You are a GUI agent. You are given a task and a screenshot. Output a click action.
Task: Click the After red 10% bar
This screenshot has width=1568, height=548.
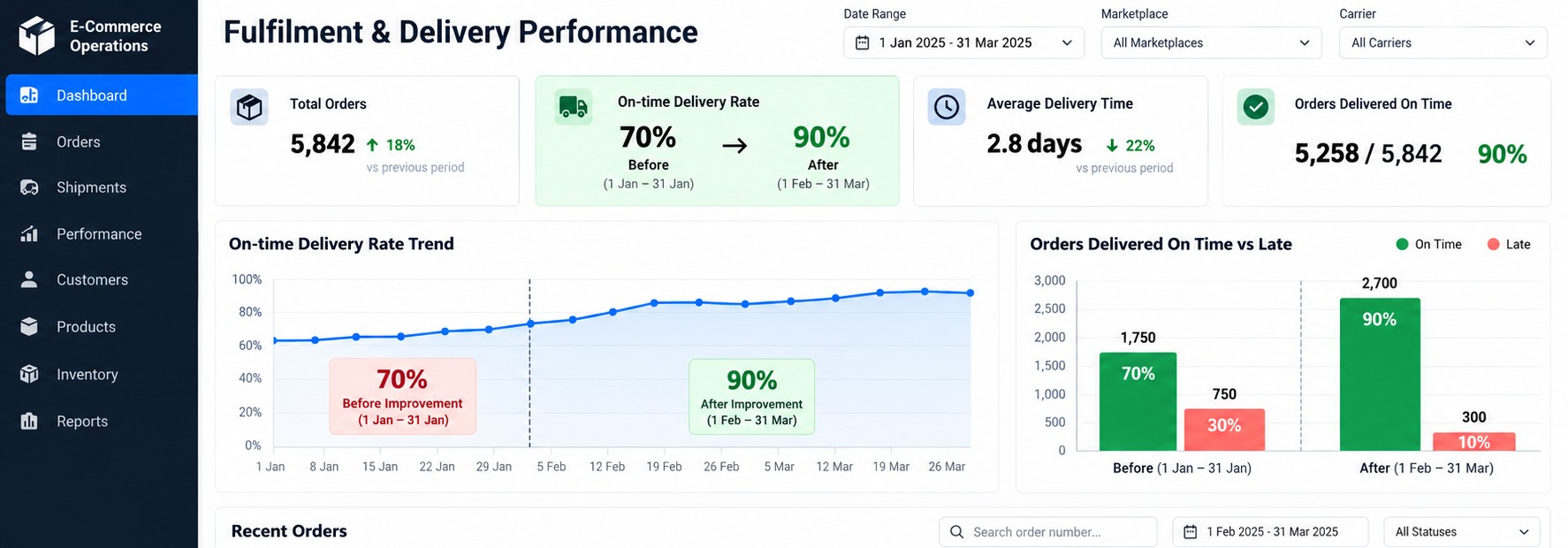pos(1474,441)
